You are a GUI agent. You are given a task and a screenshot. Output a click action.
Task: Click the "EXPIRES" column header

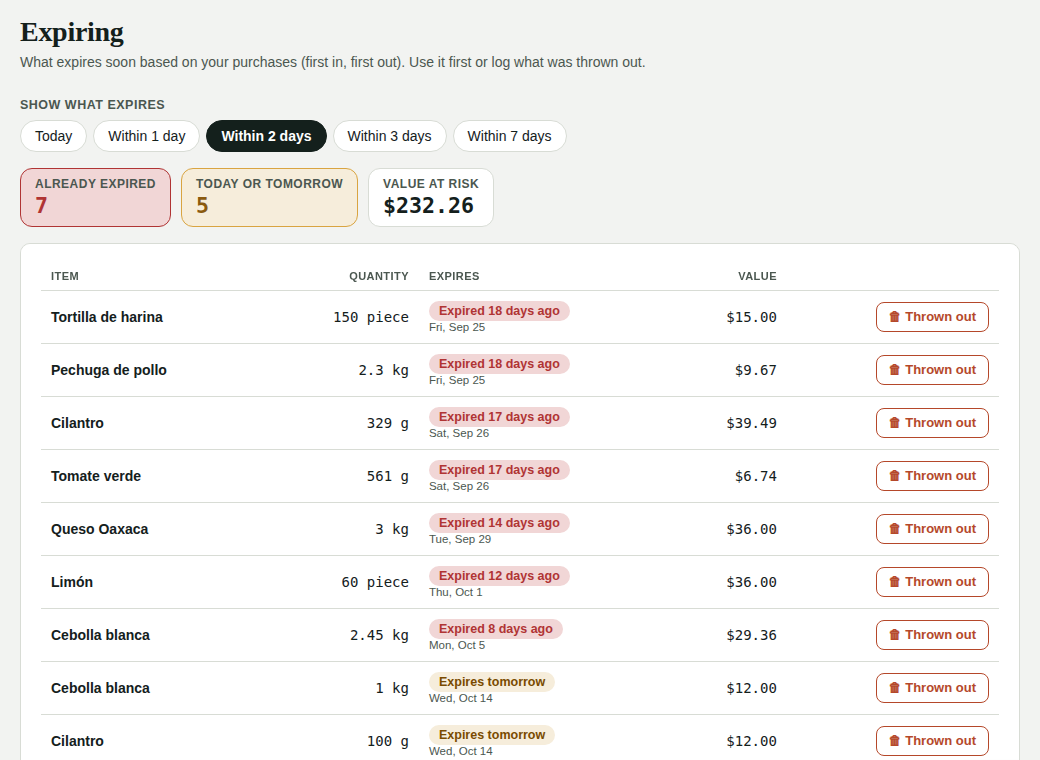(454, 276)
